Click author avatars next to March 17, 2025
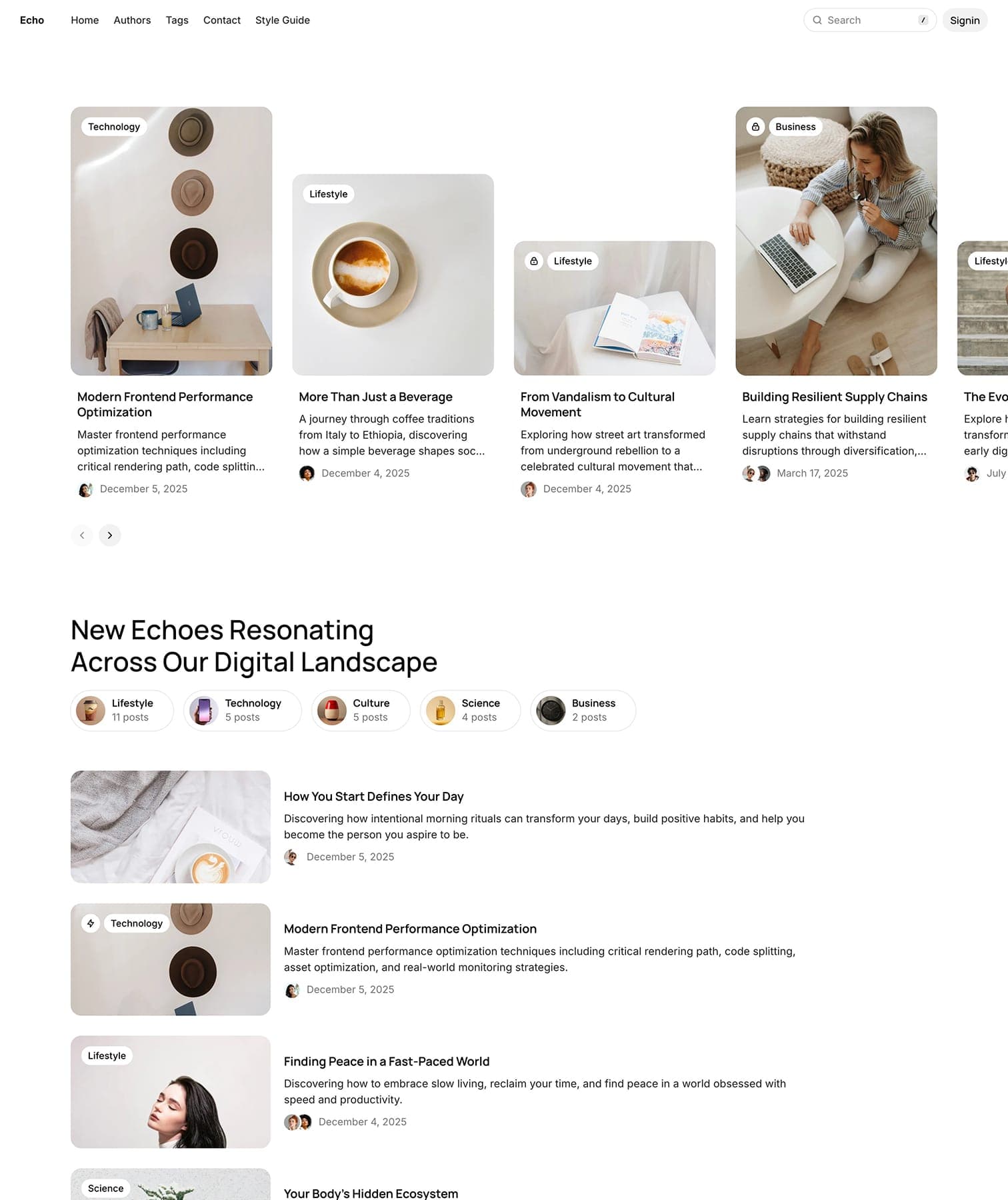Screen dimensions: 1008x1200 (756, 473)
